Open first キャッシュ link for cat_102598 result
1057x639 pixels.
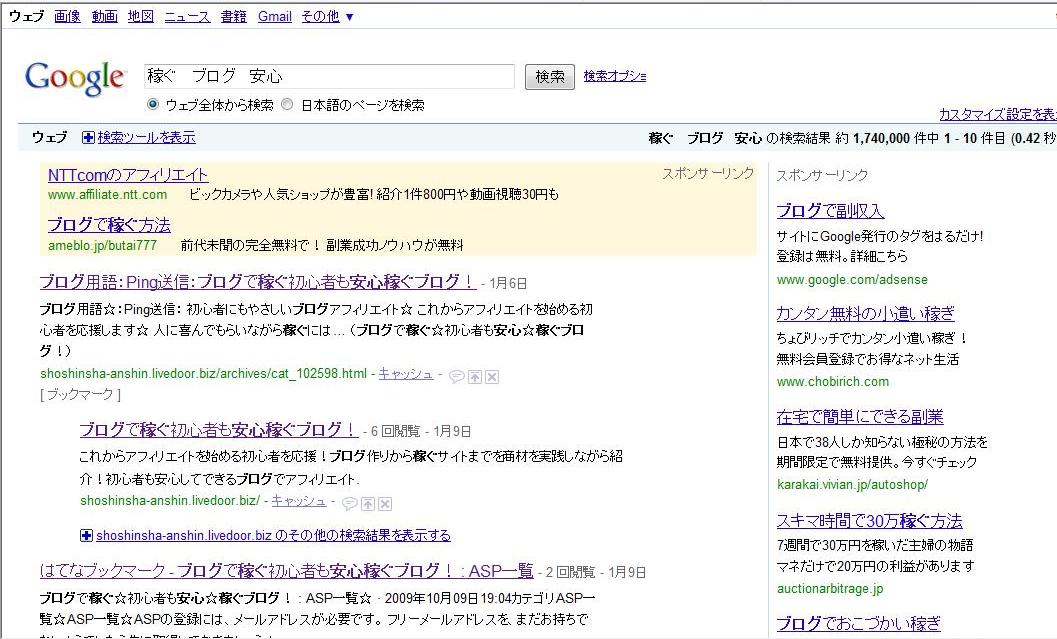406,373
